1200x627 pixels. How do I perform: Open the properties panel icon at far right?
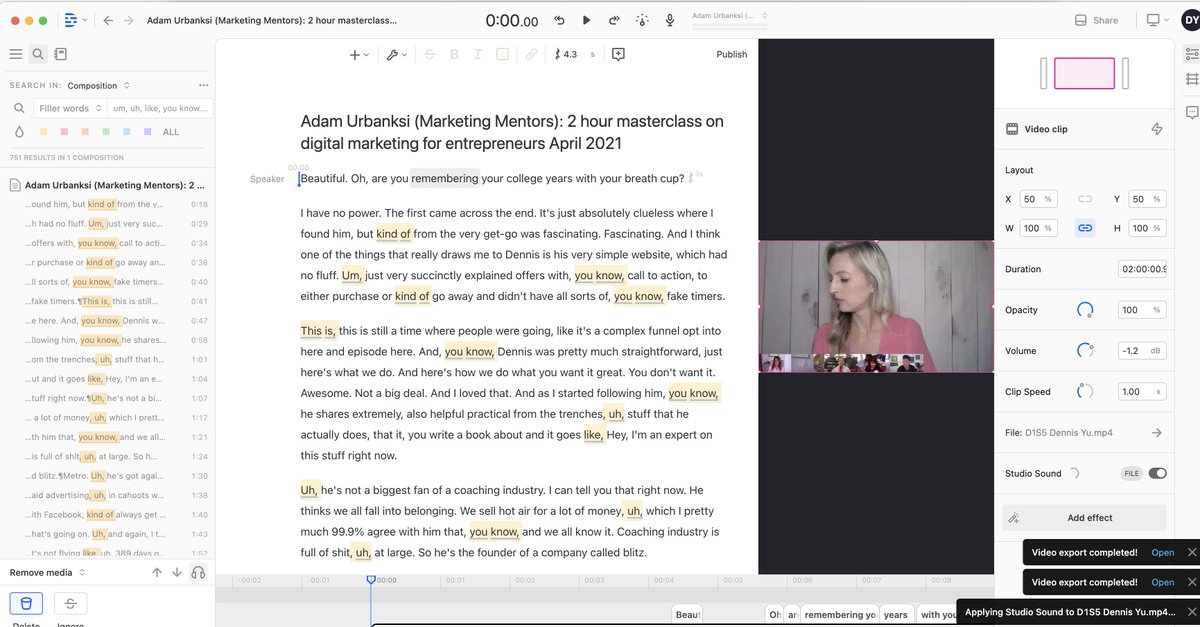[x=1191, y=52]
